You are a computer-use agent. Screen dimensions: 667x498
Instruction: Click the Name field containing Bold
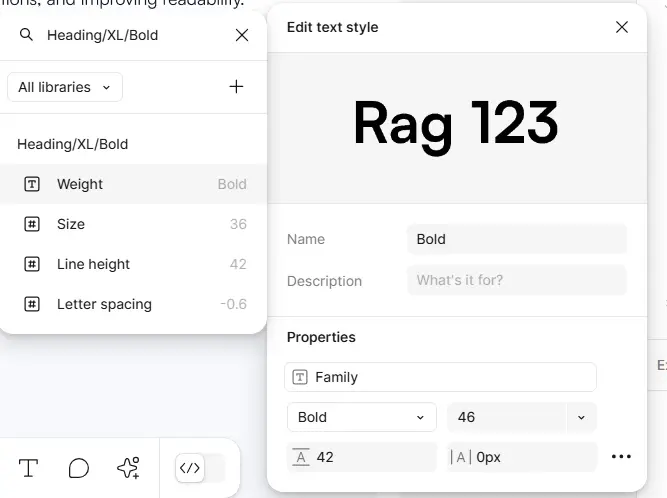[516, 239]
